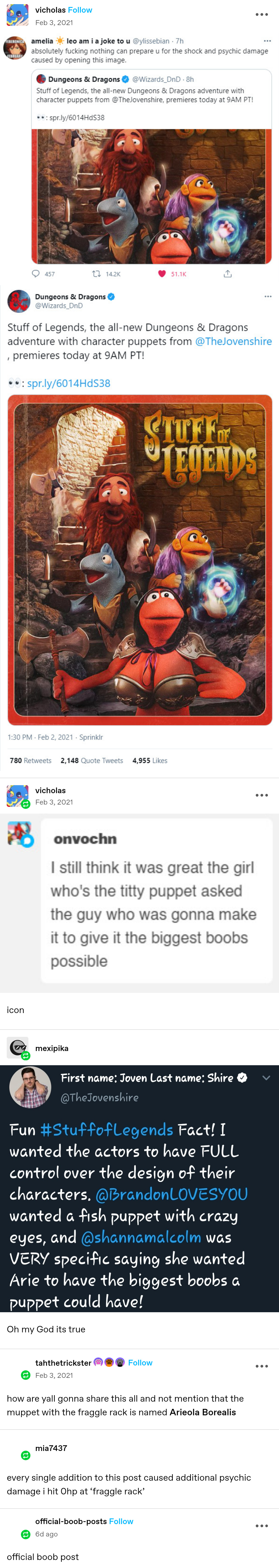Open the spr.ly/6014HdS38 link in large tweet
The image size is (279, 1568).
(x=69, y=383)
